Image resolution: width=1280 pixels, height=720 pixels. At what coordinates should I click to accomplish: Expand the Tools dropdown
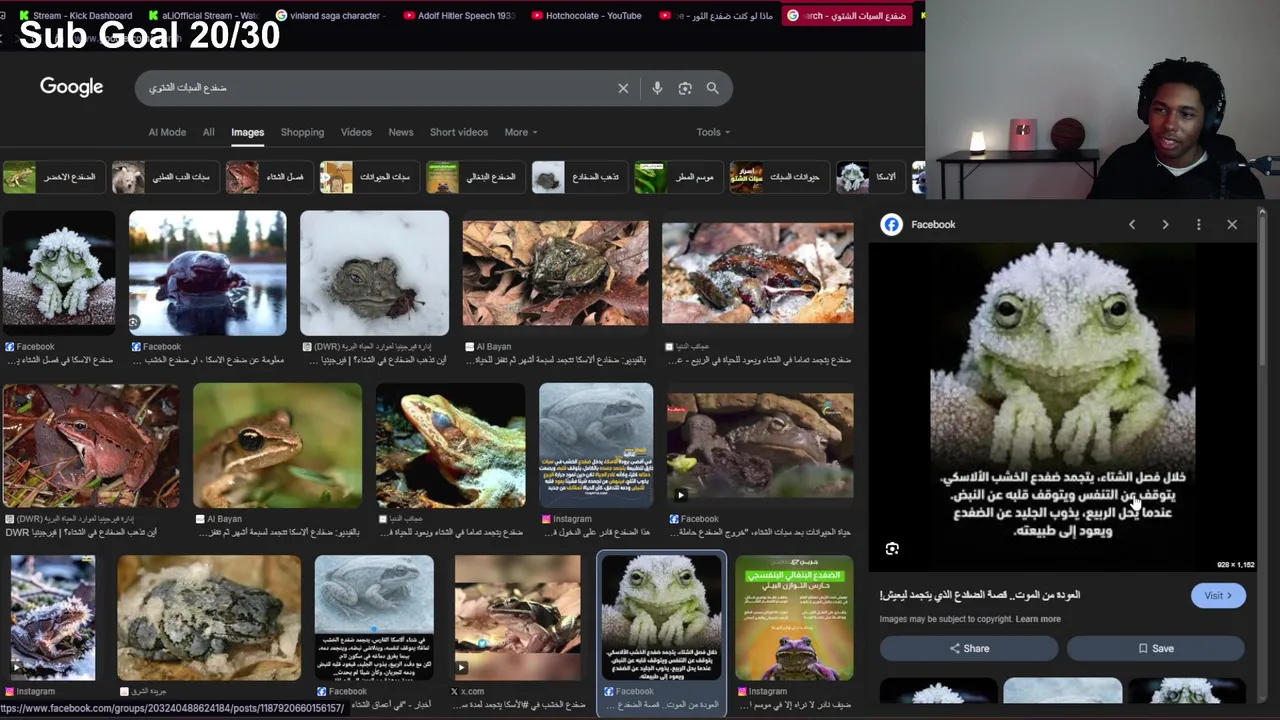tap(713, 132)
